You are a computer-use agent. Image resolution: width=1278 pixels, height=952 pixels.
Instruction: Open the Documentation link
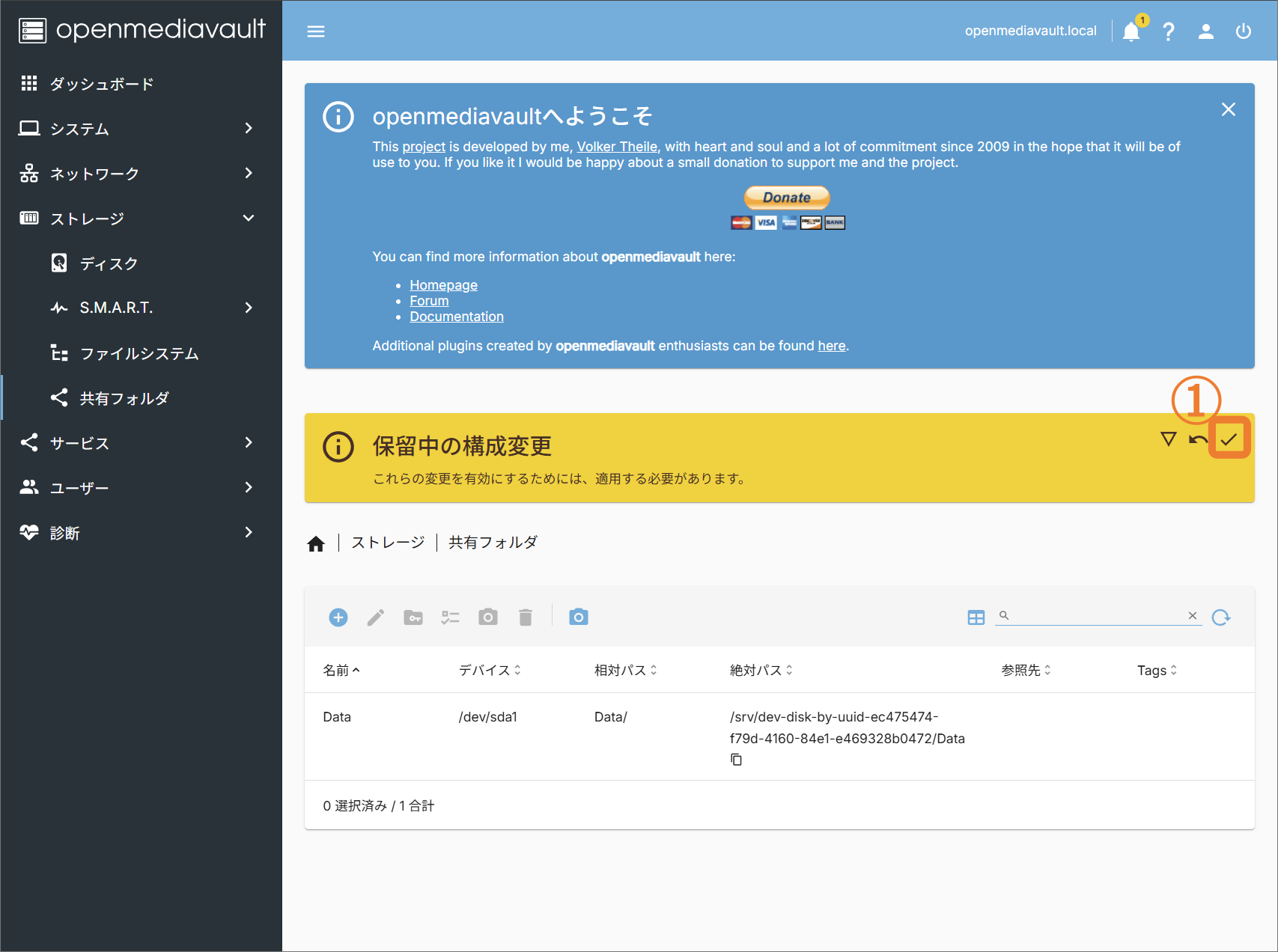point(457,317)
